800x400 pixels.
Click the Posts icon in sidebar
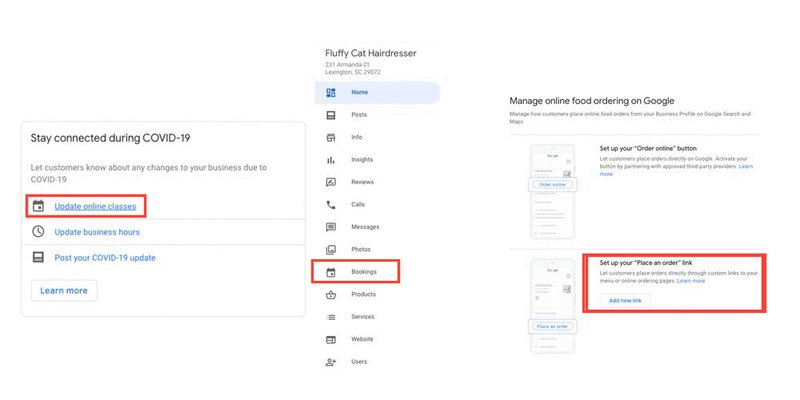click(x=331, y=115)
